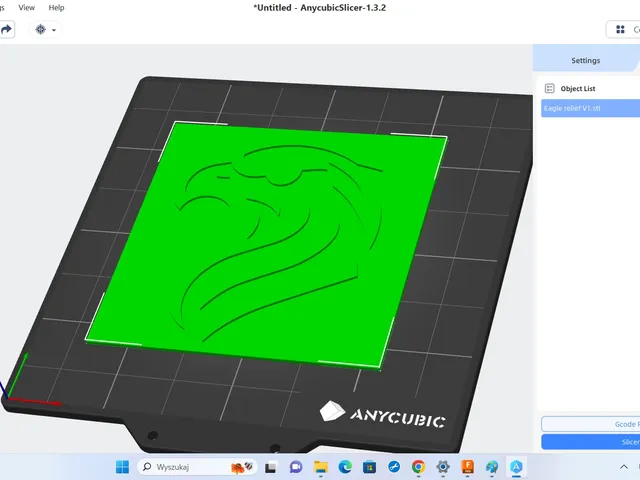Screen dimensions: 640x480
Task: Click the Gcode button
Action: click(590, 424)
